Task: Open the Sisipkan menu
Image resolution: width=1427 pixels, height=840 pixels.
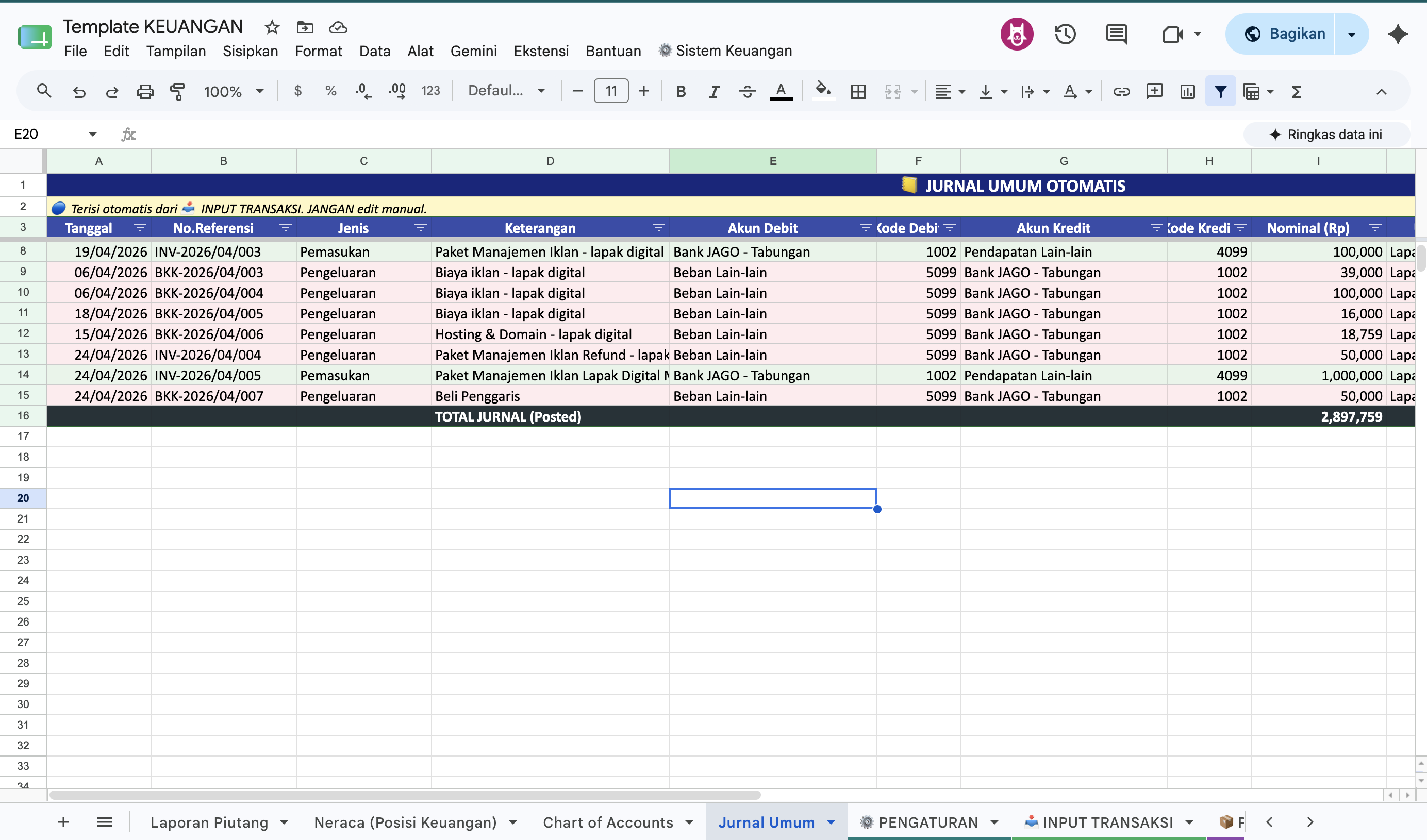Action: tap(250, 51)
